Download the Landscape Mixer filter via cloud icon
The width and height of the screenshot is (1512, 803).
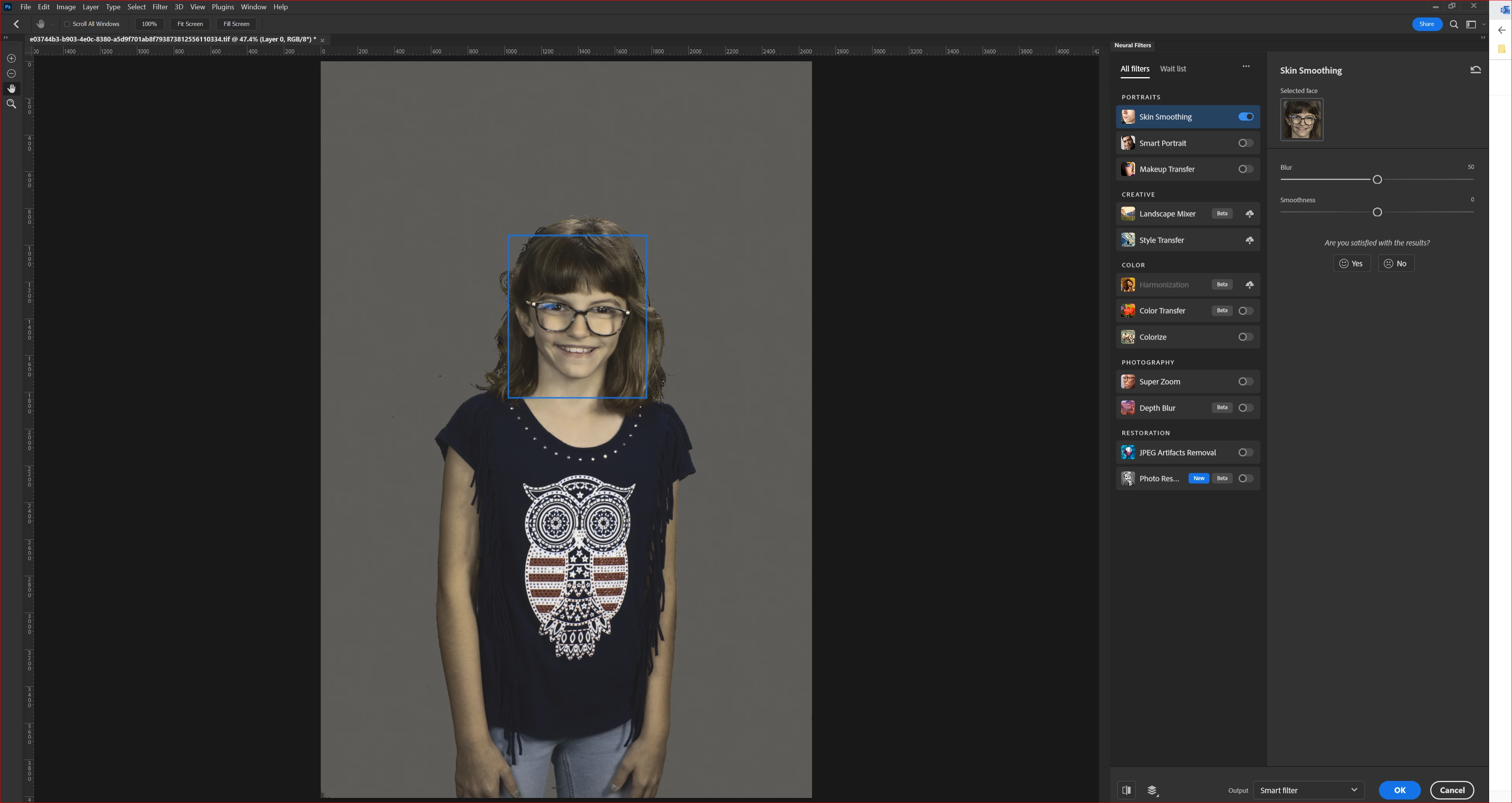(1249, 214)
